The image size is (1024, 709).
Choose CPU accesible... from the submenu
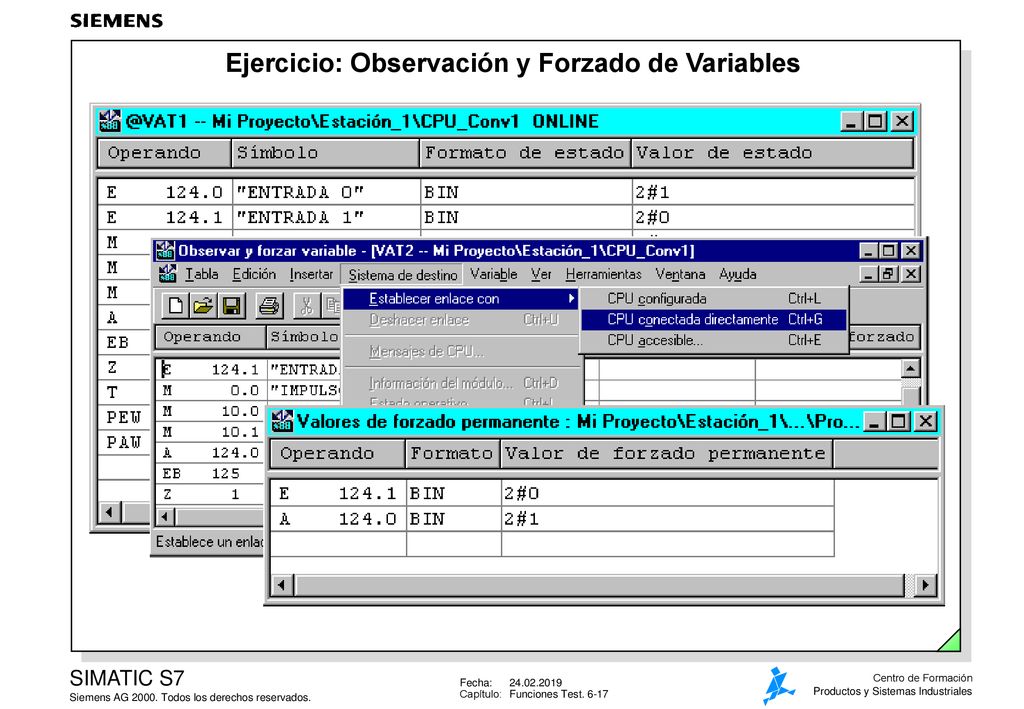pos(714,340)
